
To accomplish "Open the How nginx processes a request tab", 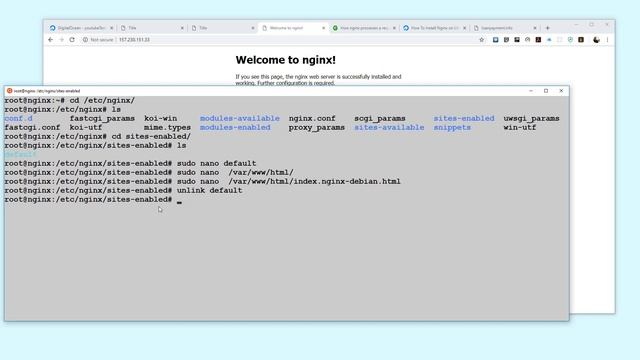I will point(364,28).
